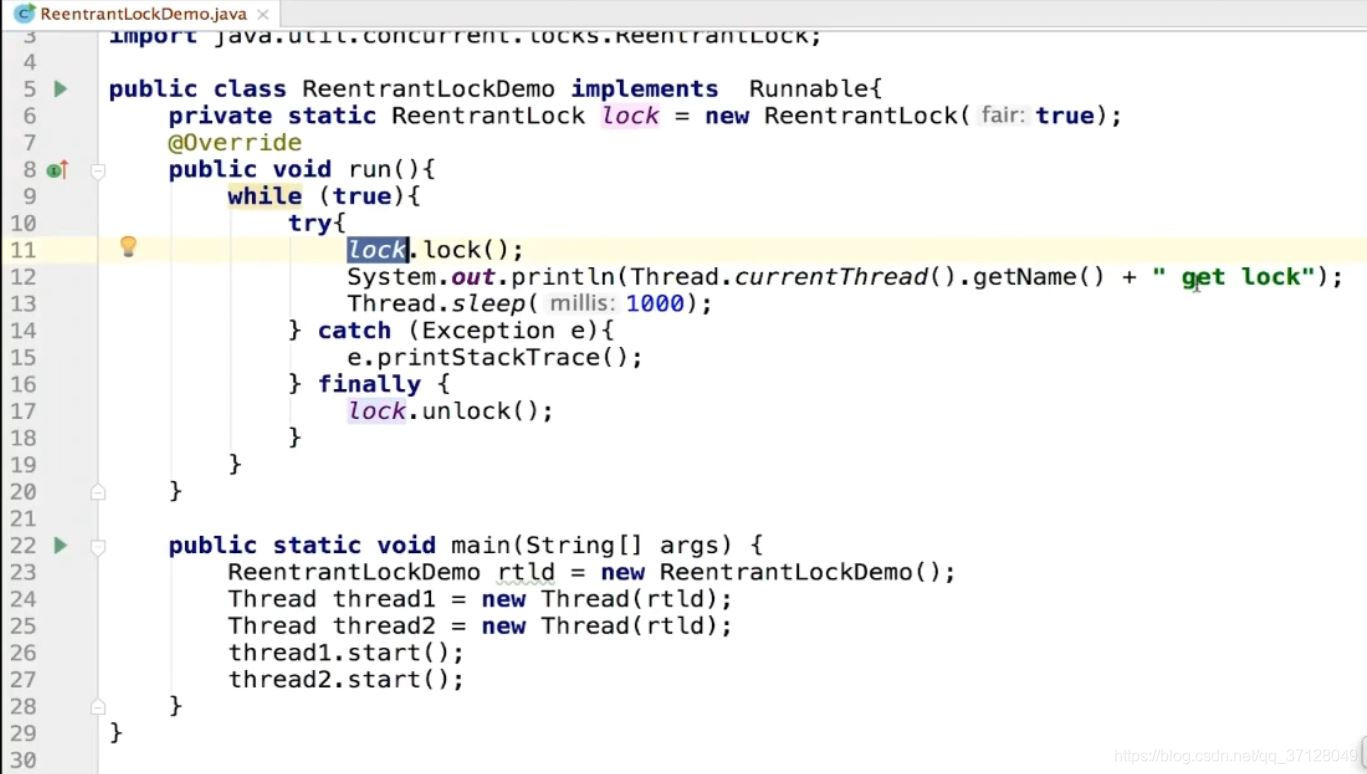
Task: Click the 'Exception' type on line 14
Action: pos(488,331)
